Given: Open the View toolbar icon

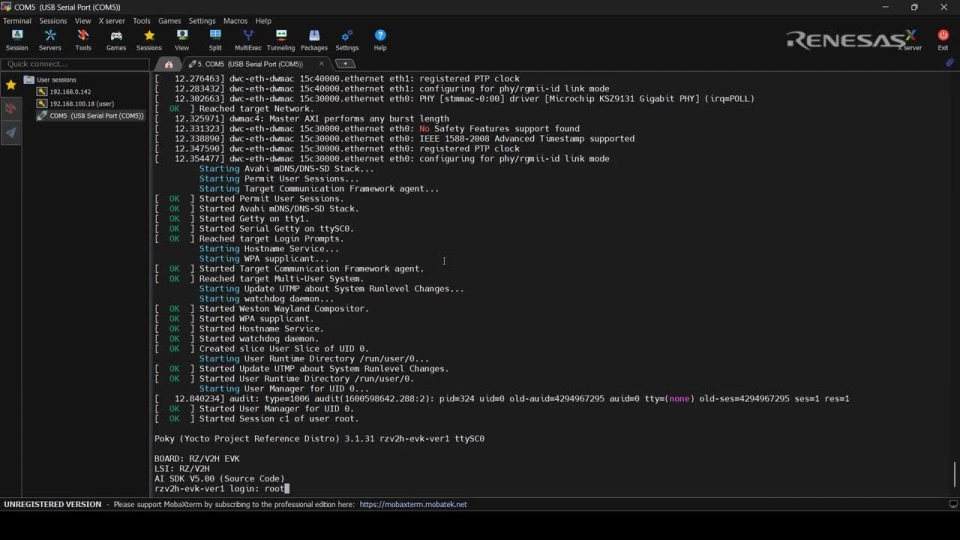Looking at the screenshot, I should [182, 40].
